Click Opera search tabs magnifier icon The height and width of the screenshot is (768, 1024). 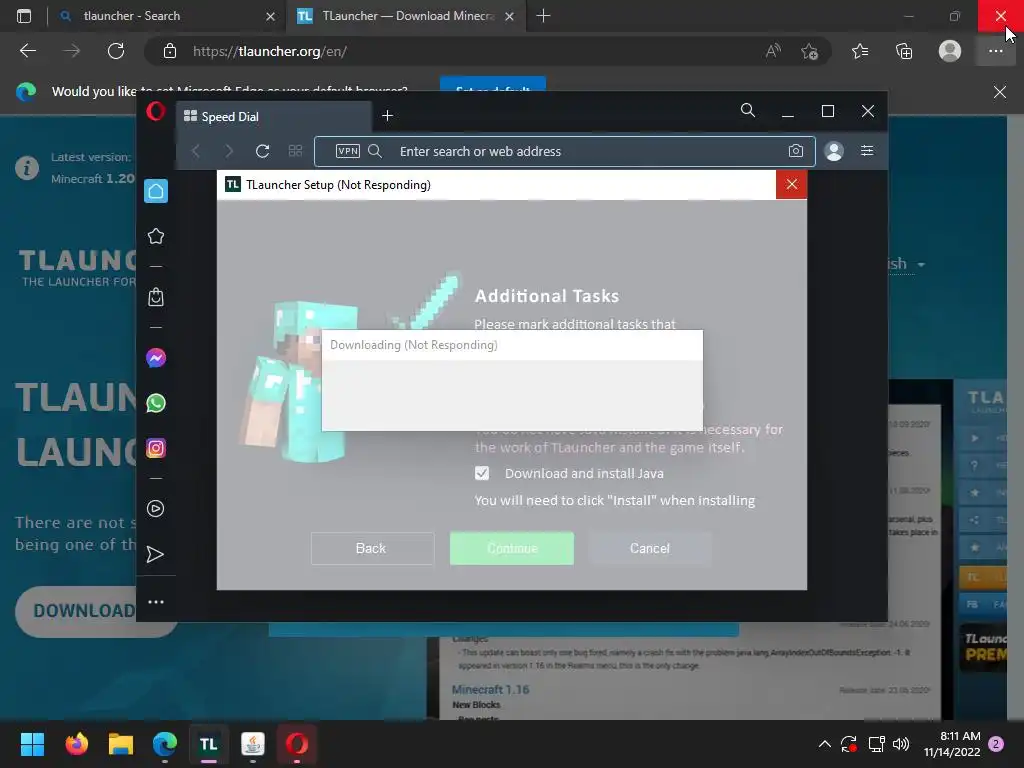(x=748, y=110)
